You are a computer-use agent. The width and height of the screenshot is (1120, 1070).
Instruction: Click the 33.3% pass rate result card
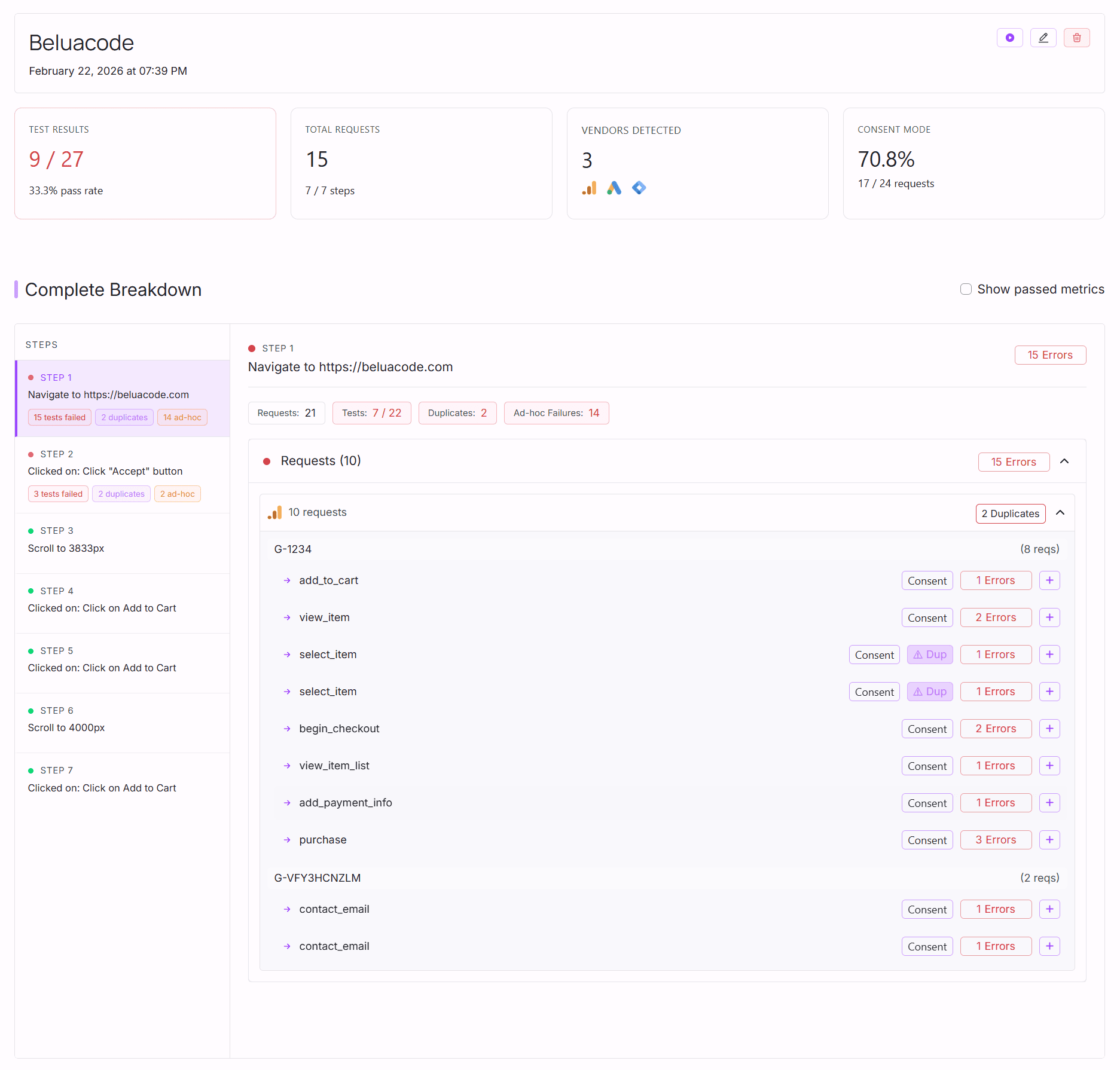(145, 163)
